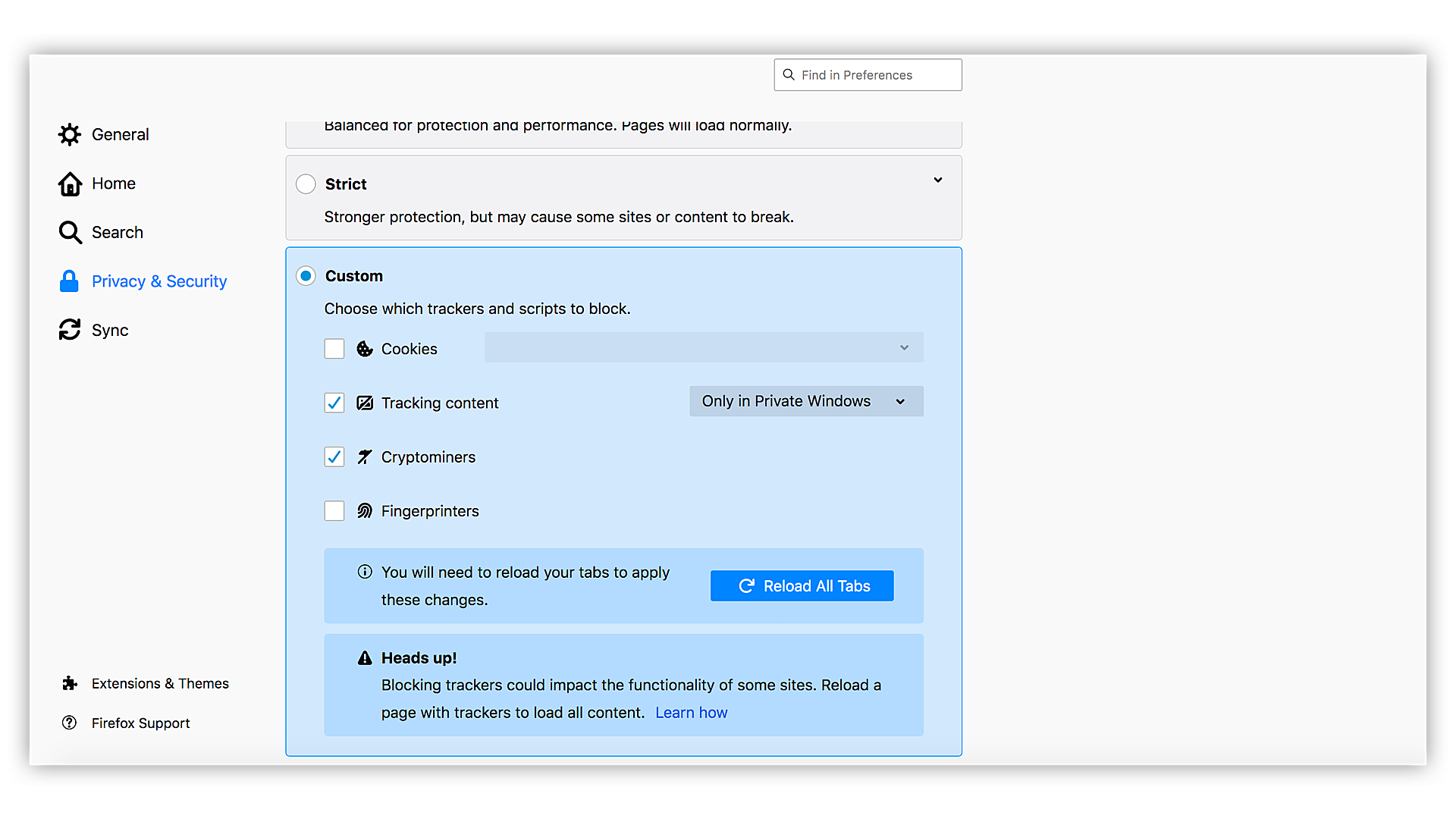Click the Fingerprinters fingerprint icon
Viewport: 1456px width, 819px height.
point(365,511)
